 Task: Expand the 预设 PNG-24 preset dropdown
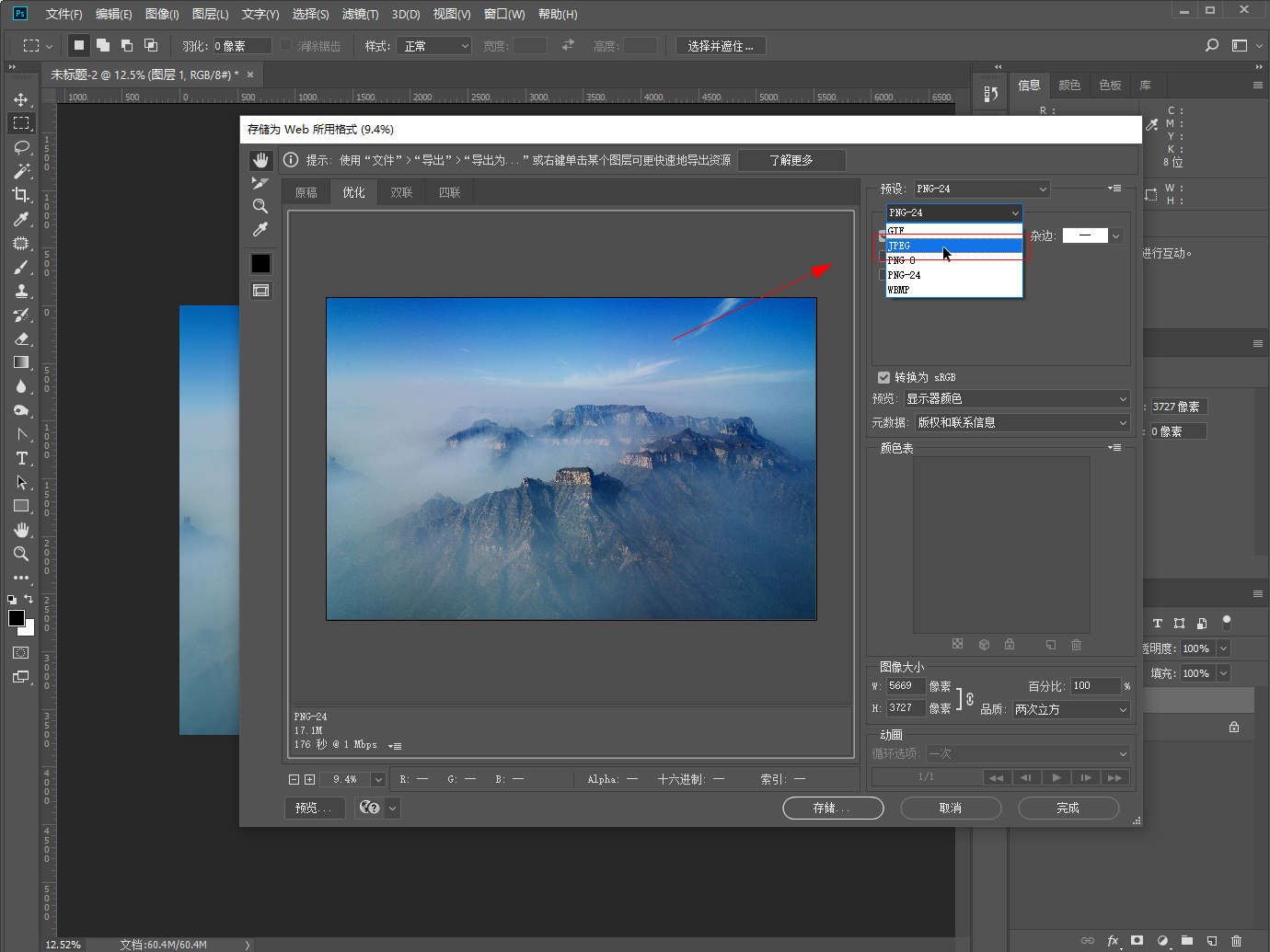click(x=981, y=189)
